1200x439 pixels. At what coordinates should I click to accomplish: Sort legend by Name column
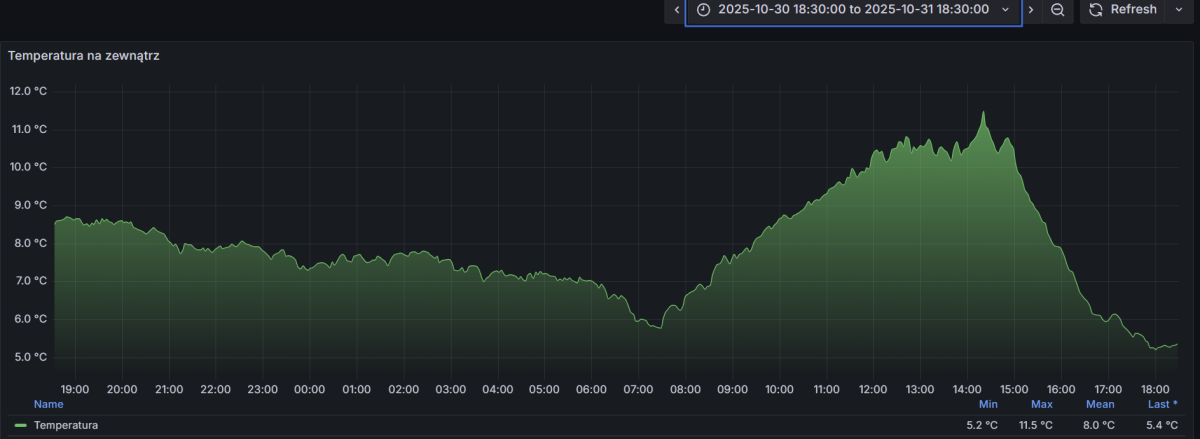coord(48,404)
